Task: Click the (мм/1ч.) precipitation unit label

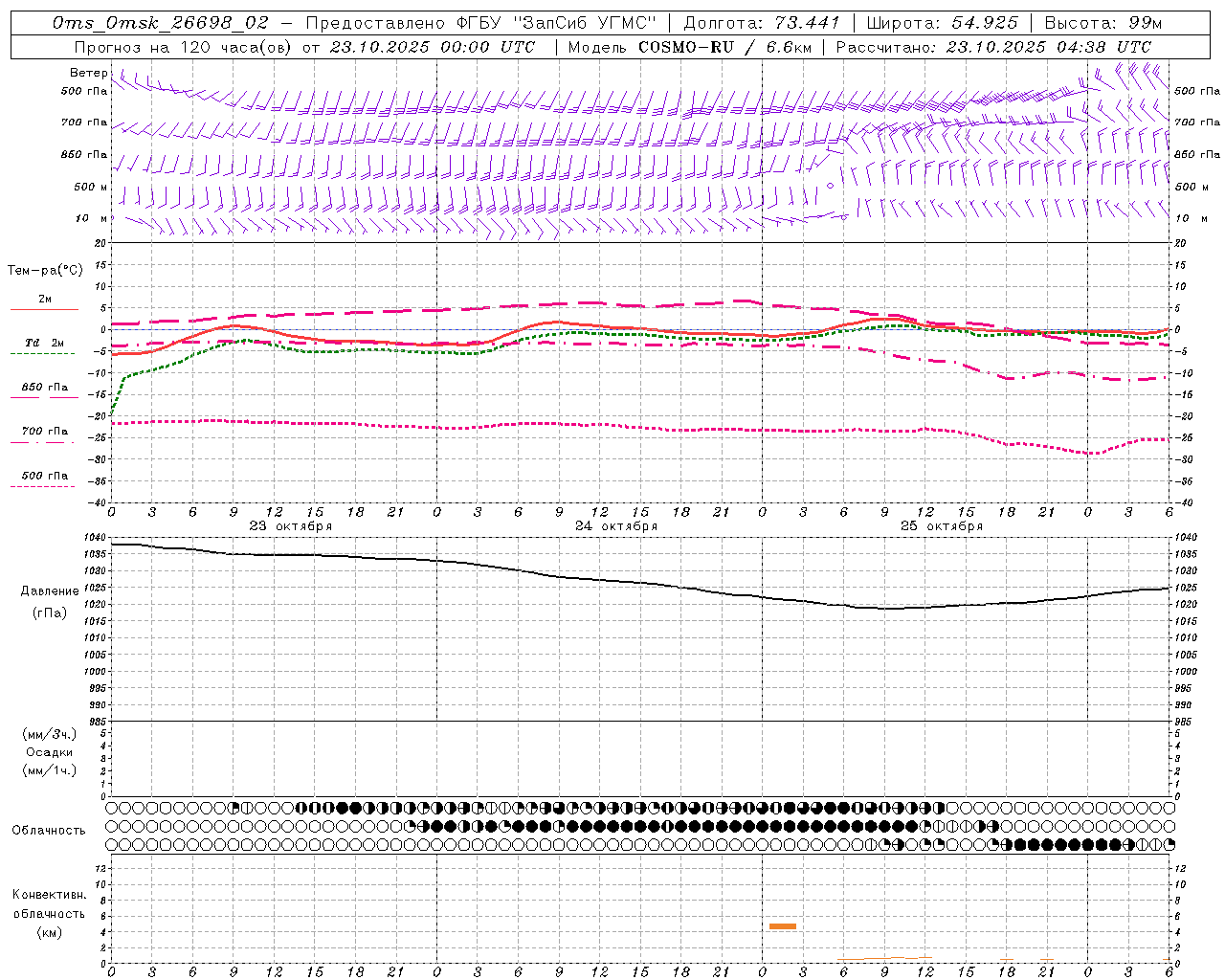Action: [x=50, y=770]
